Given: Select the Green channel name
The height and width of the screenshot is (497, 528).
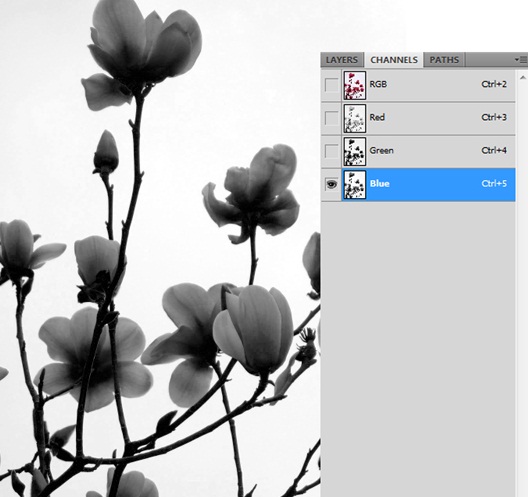Looking at the screenshot, I should pos(382,150).
